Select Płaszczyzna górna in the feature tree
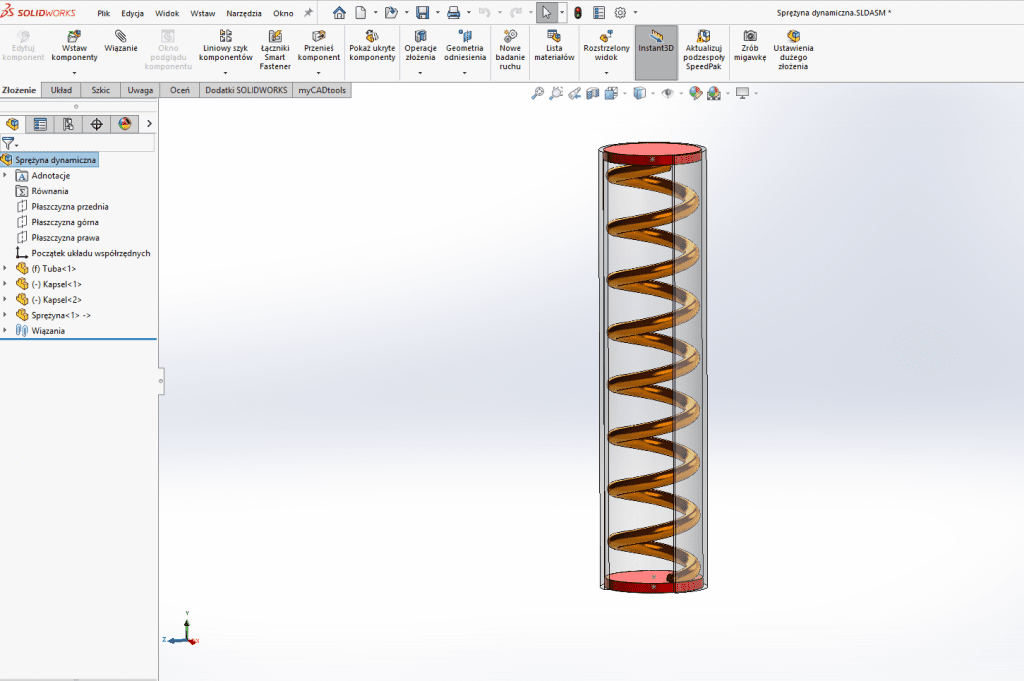Image resolution: width=1024 pixels, height=681 pixels. (64, 222)
